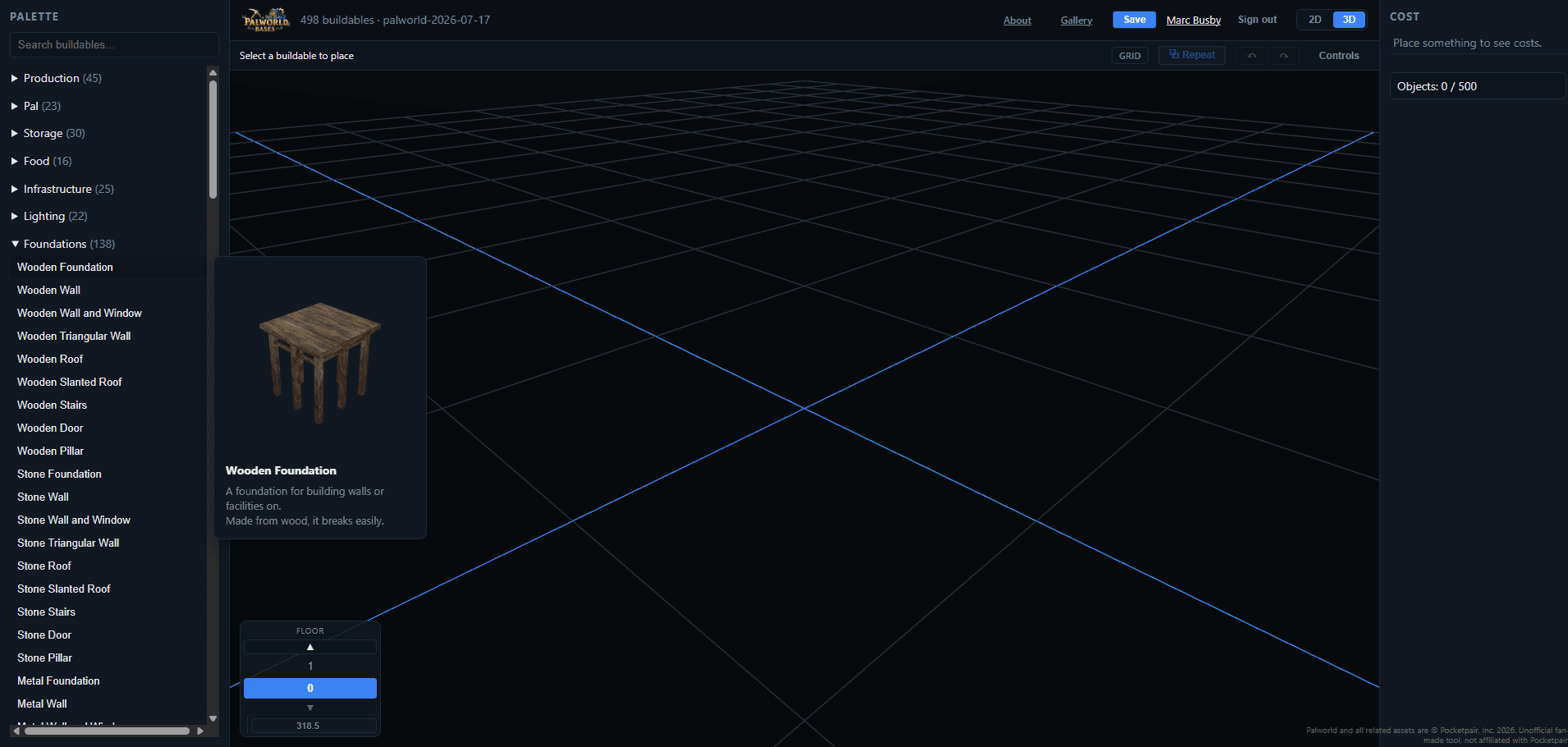Select Stone Slanted Roof

coord(63,589)
